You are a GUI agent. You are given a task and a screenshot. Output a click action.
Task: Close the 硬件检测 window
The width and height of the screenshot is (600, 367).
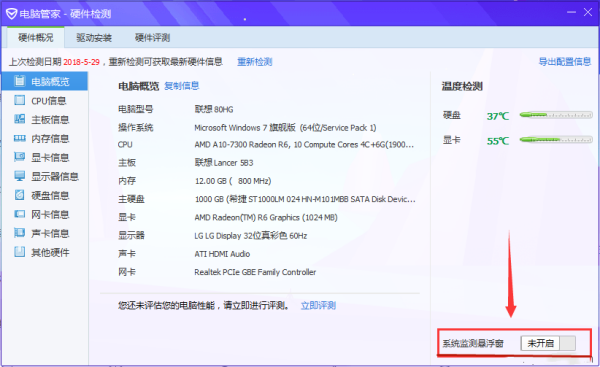(588, 12)
